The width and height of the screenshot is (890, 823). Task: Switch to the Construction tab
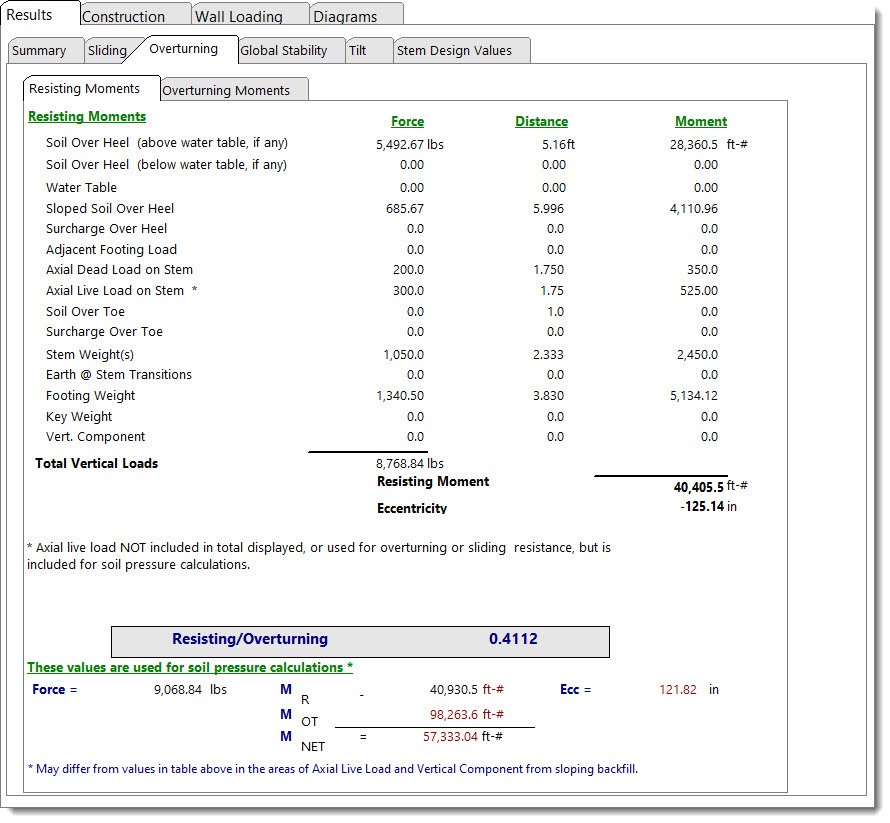123,16
